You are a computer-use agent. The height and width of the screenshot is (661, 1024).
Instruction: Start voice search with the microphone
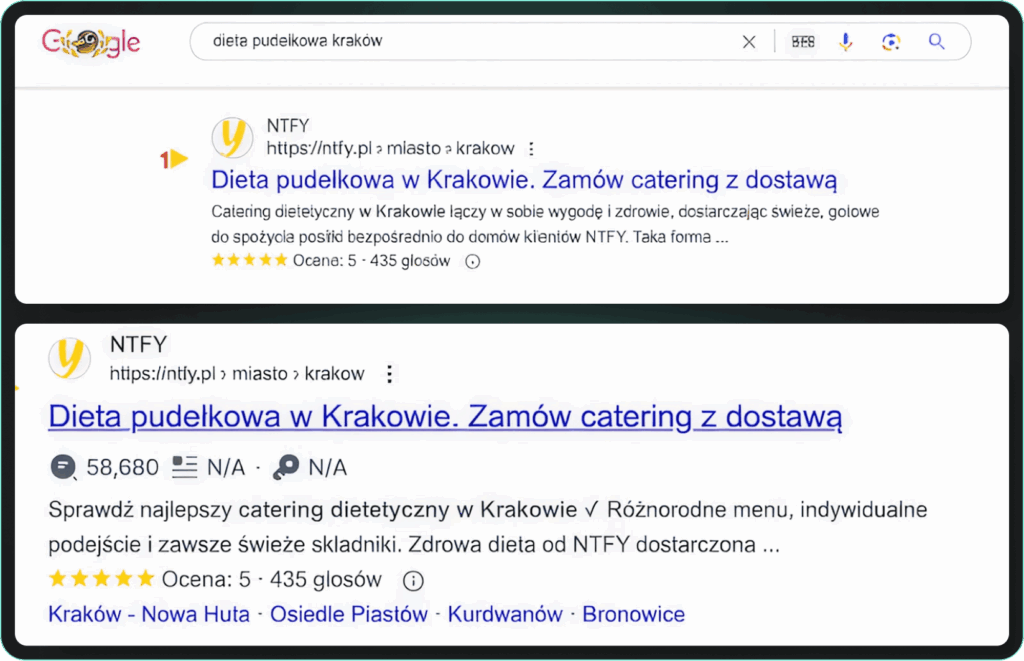[x=846, y=42]
